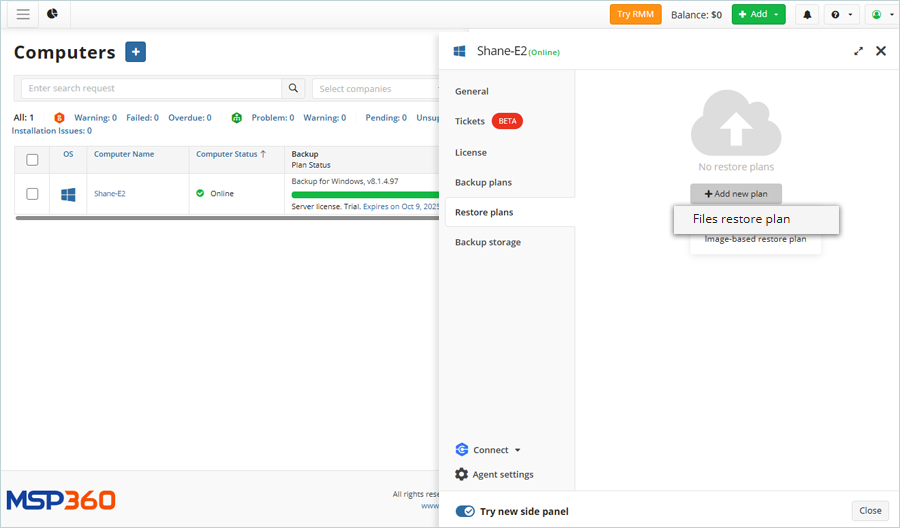Click the search magnifier button

point(293,88)
